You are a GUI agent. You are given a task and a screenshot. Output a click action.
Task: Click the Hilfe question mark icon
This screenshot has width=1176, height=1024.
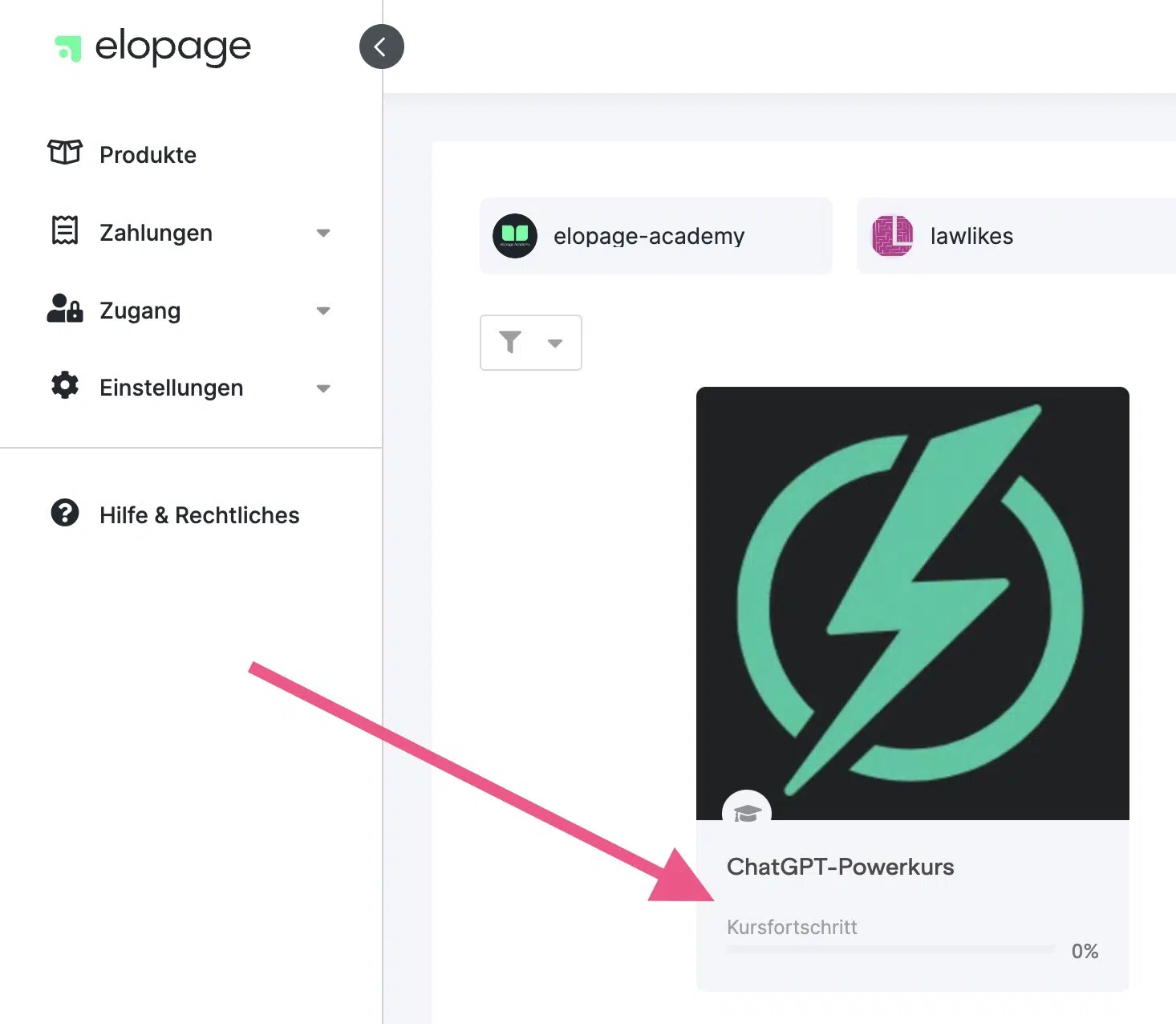[x=65, y=512]
